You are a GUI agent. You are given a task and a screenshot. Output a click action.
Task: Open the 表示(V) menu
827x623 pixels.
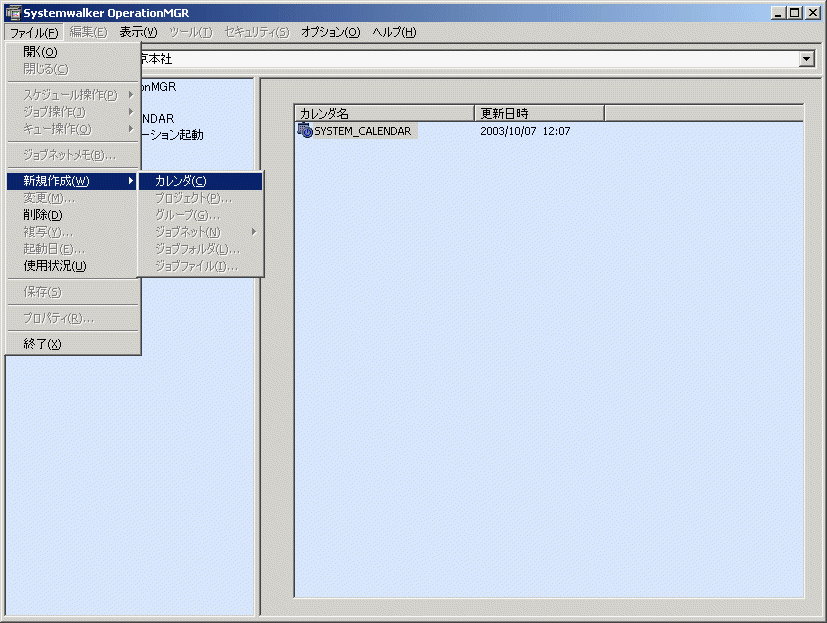pyautogui.click(x=138, y=32)
